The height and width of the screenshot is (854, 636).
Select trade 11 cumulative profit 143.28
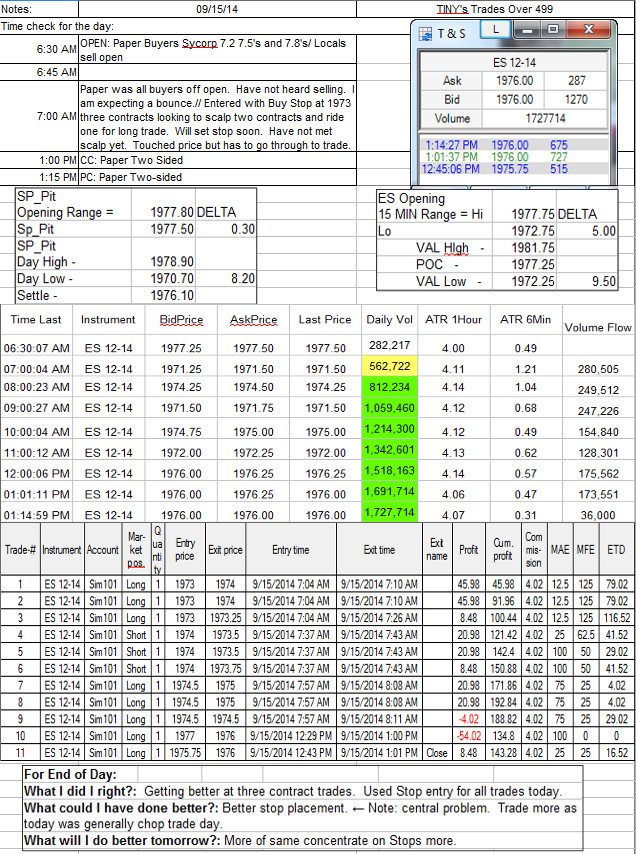pos(503,753)
